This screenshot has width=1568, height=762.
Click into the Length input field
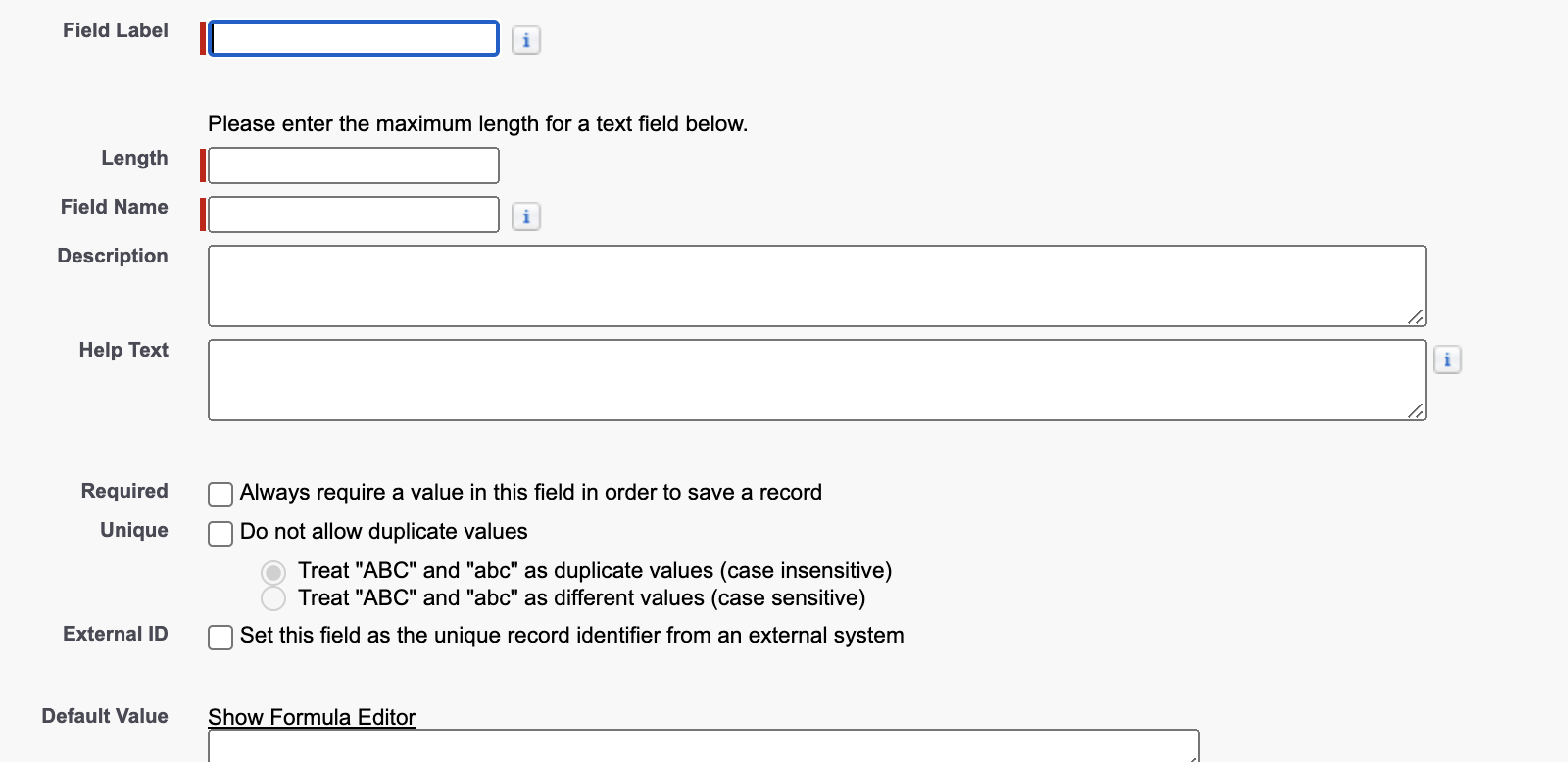point(354,166)
